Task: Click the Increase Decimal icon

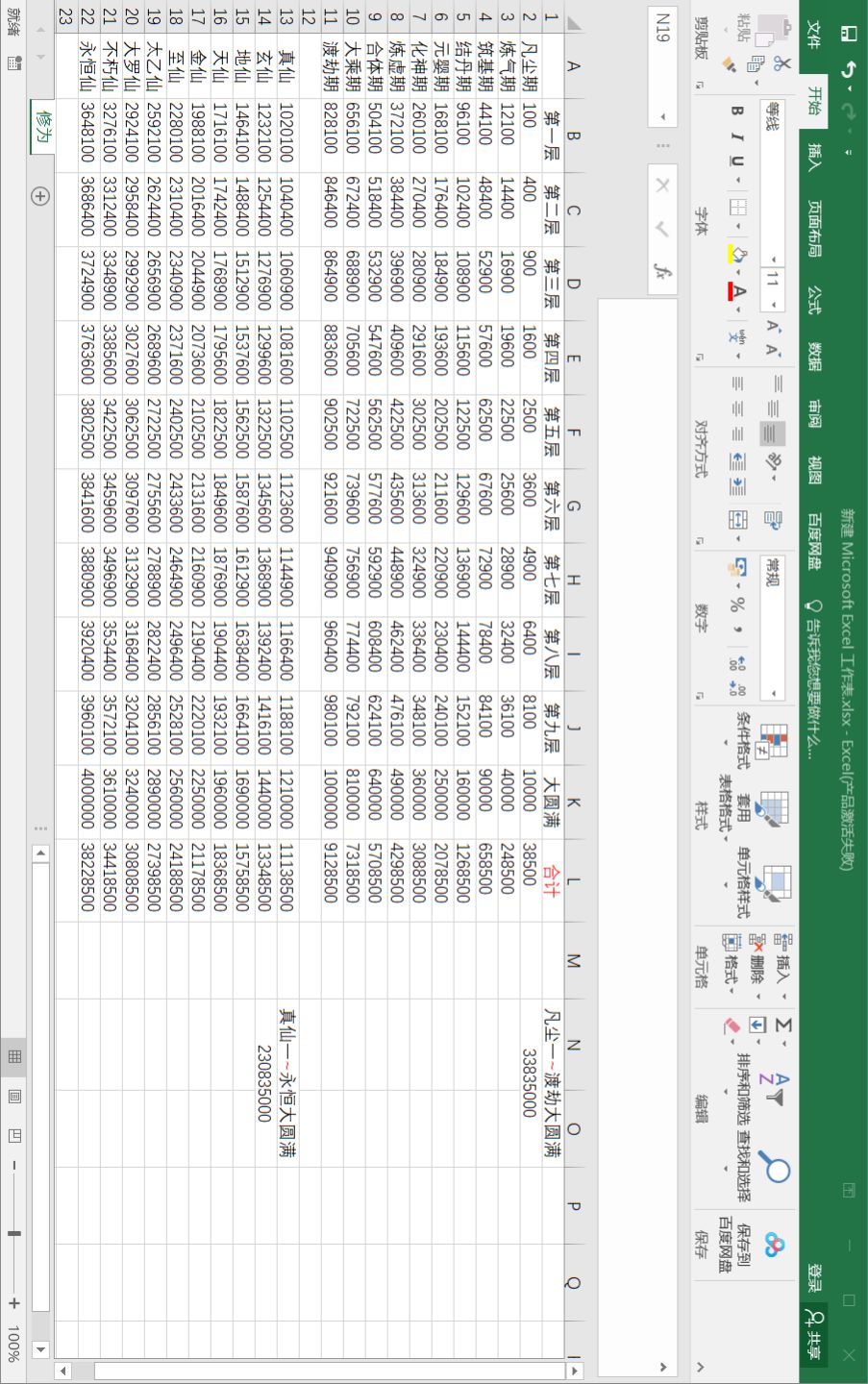Action: click(737, 662)
